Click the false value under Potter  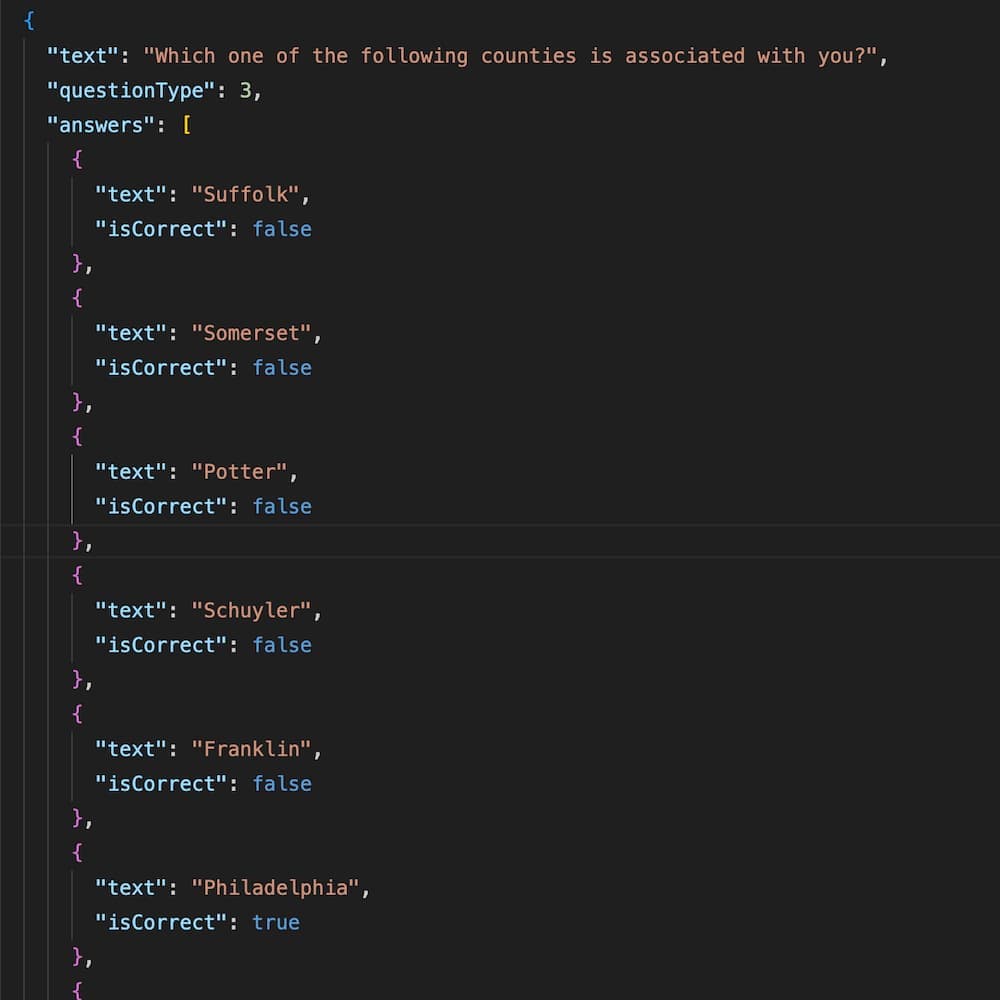[x=282, y=506]
